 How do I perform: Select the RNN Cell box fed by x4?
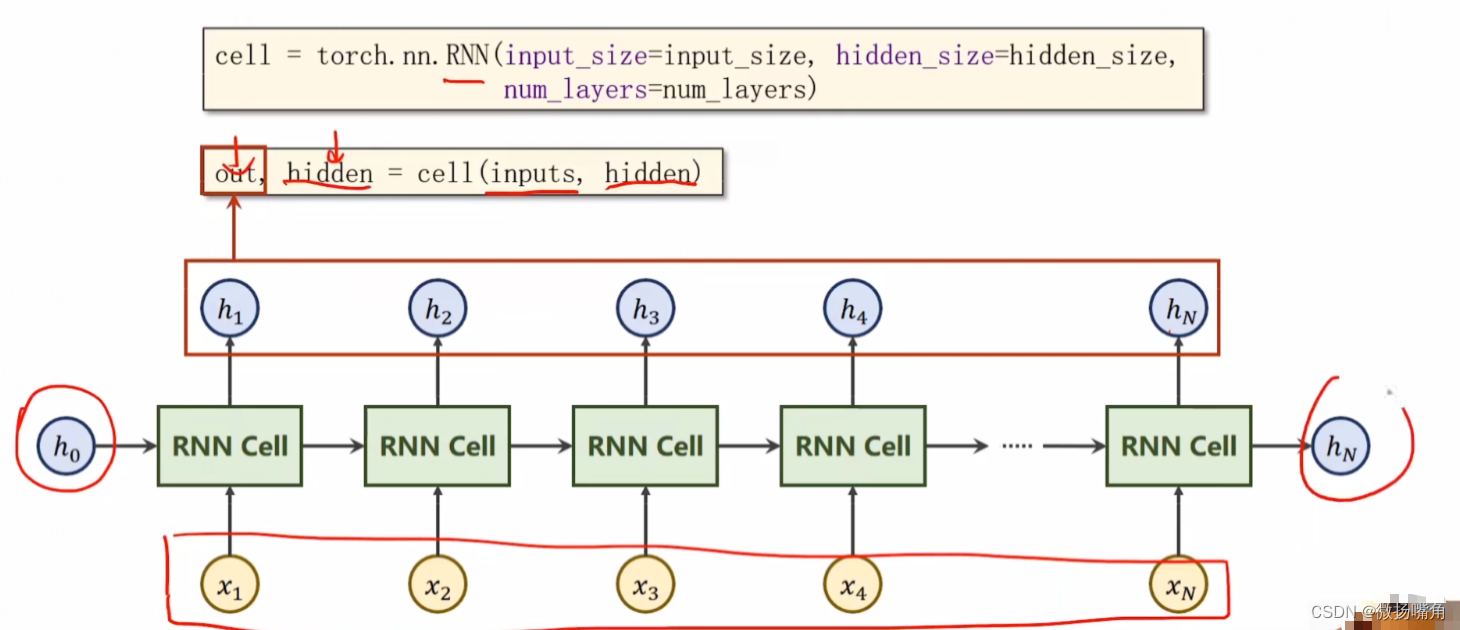[x=853, y=446]
